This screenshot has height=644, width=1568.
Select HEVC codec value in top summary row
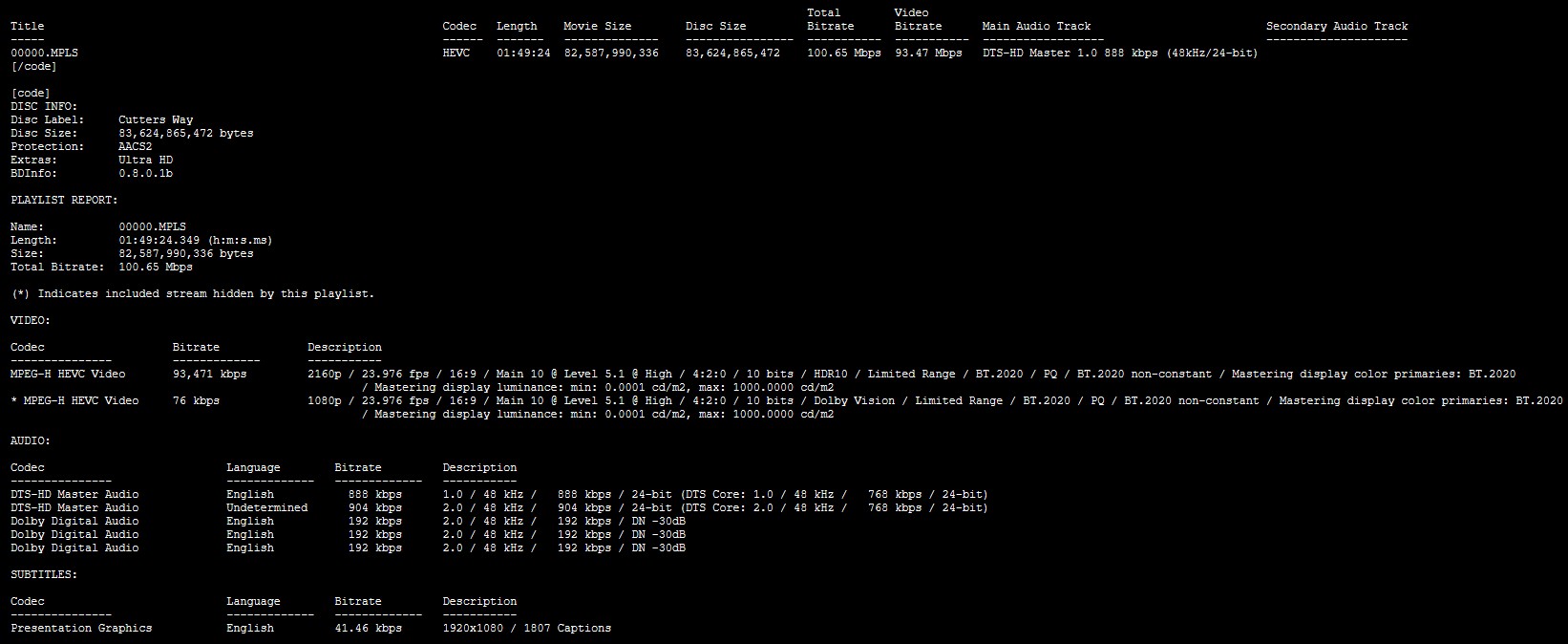[x=456, y=54]
